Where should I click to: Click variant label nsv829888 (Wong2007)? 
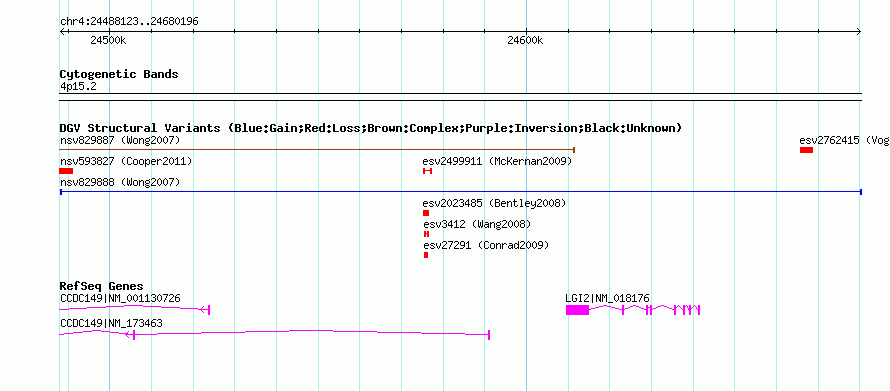(x=120, y=182)
